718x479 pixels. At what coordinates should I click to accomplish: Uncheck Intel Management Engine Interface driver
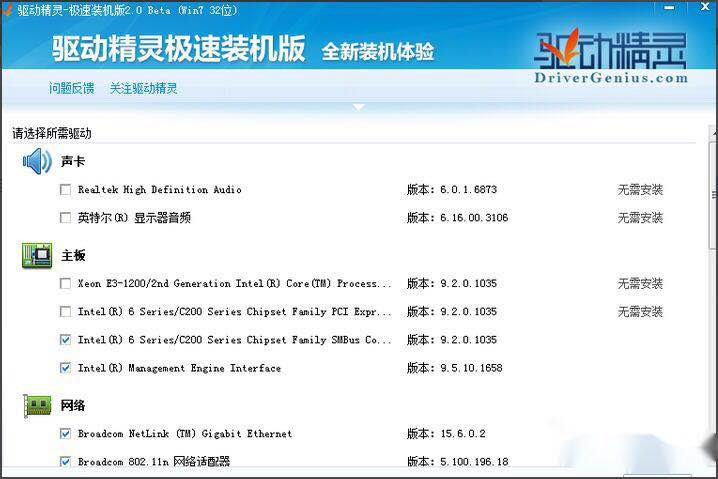coord(65,368)
